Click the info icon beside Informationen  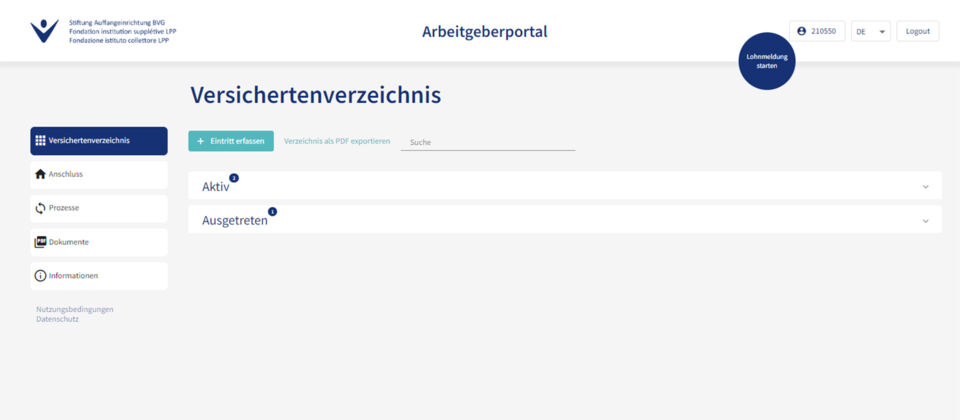coord(40,276)
